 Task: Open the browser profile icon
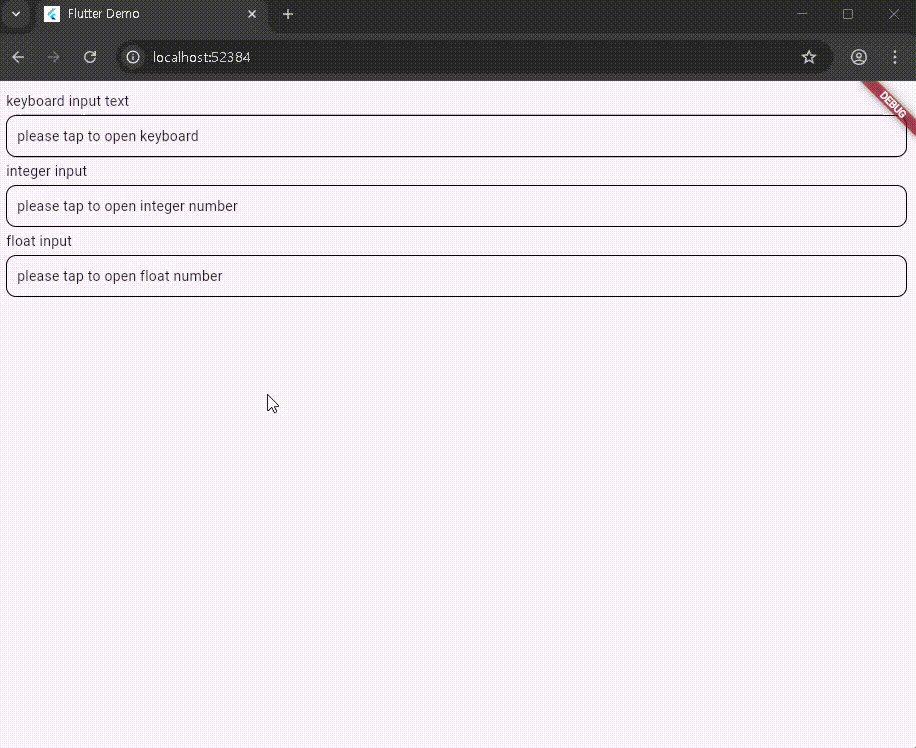859,57
